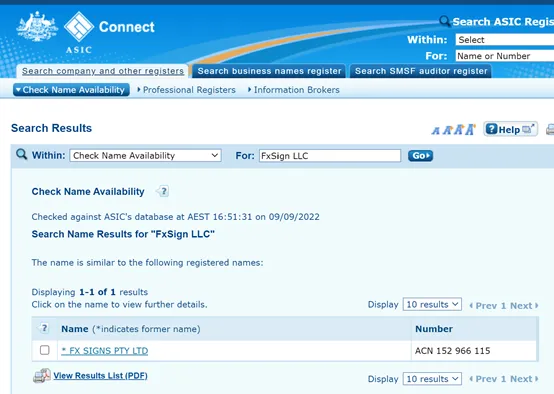The height and width of the screenshot is (394, 554).
Task: Click the Checked against ASIC's database timestamp
Action: (x=175, y=217)
